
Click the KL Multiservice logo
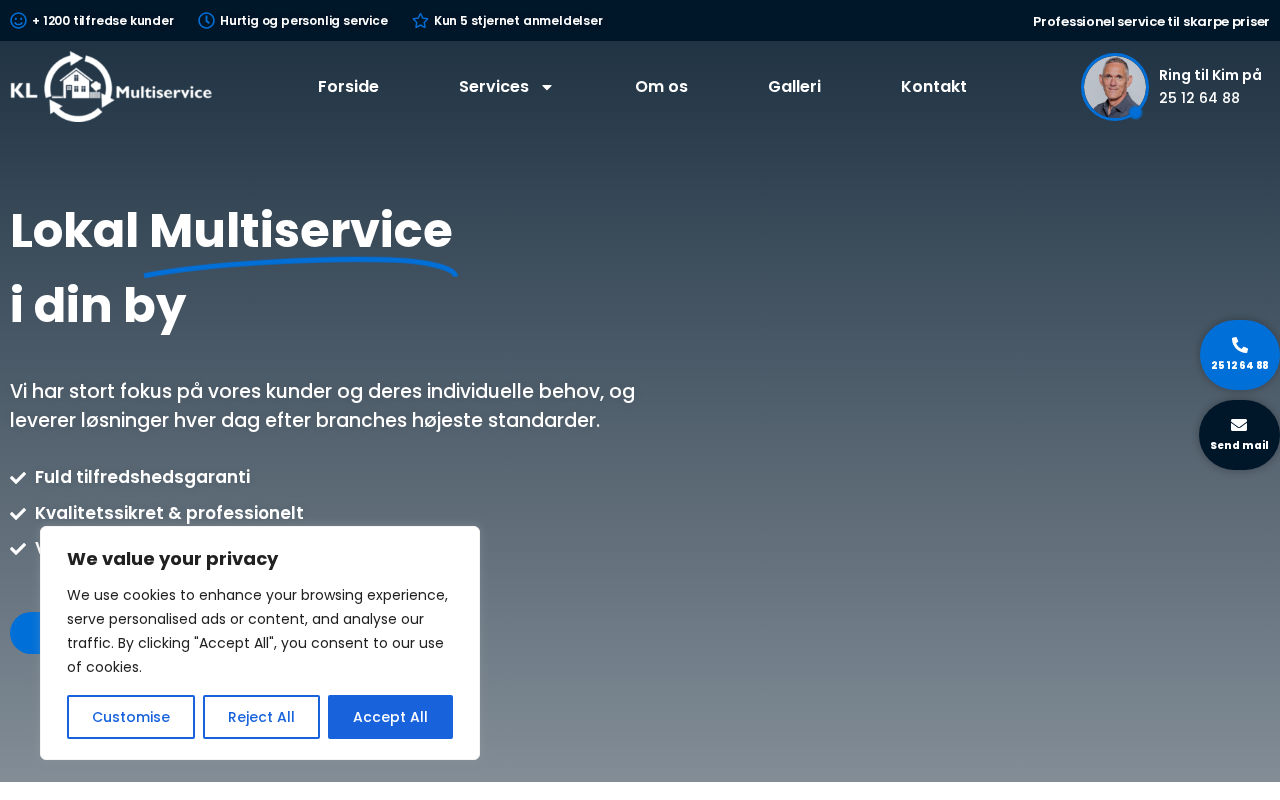(x=111, y=87)
